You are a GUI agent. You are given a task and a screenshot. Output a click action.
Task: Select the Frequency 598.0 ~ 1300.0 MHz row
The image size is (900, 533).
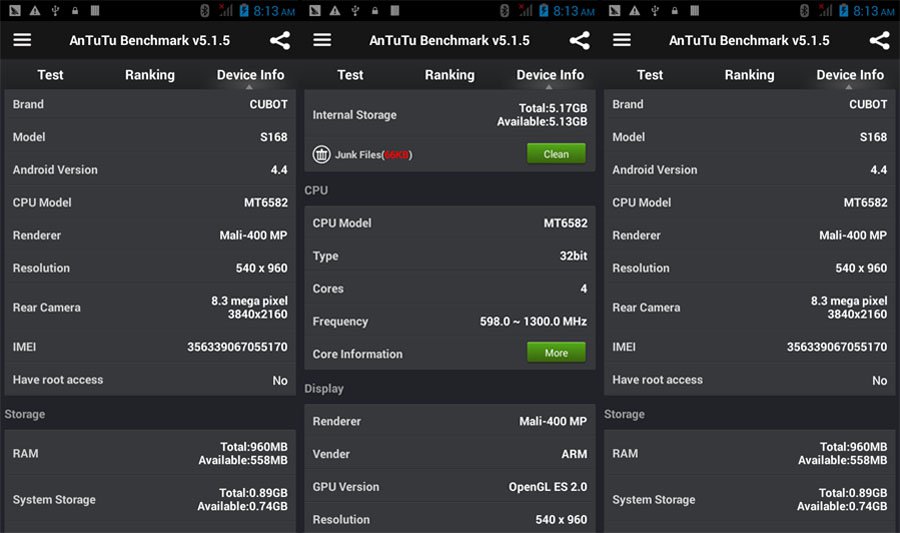coord(449,321)
